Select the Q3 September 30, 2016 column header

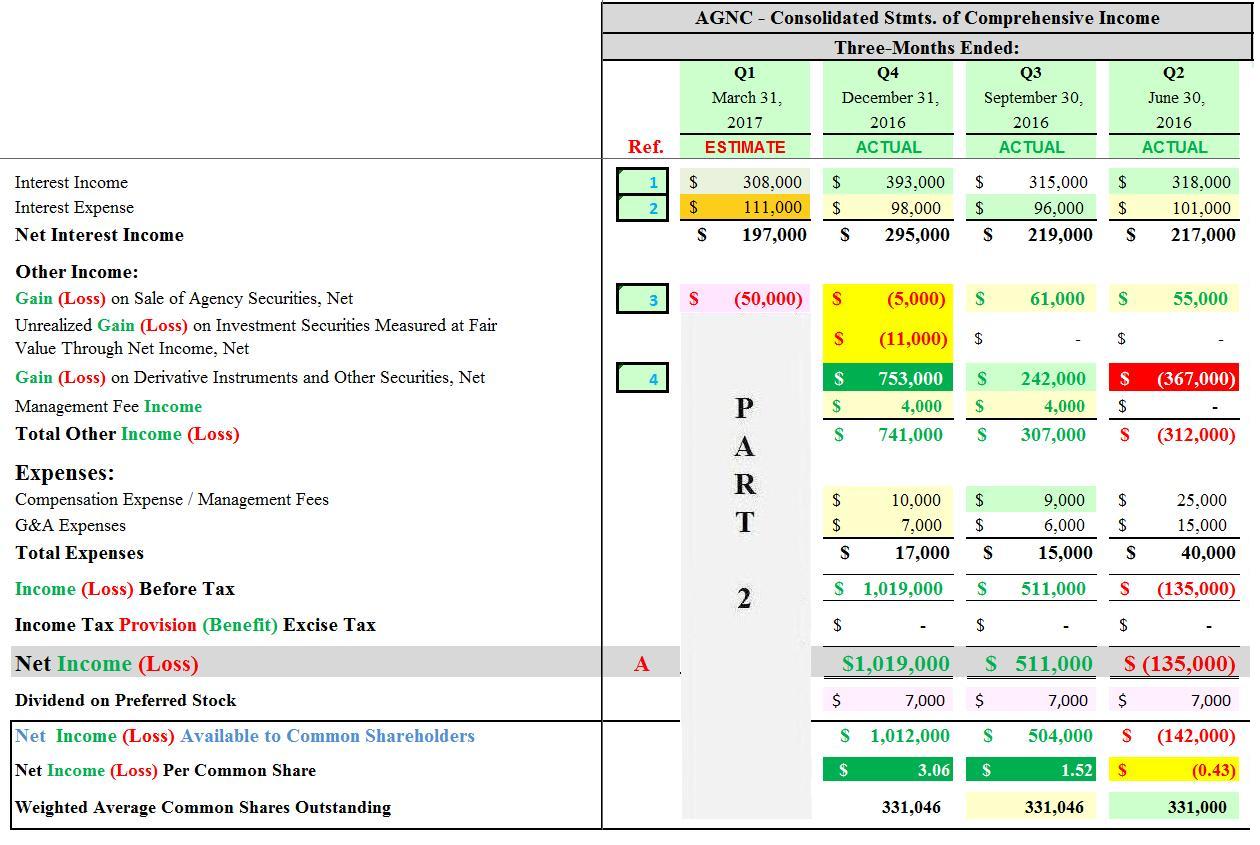(1031, 97)
